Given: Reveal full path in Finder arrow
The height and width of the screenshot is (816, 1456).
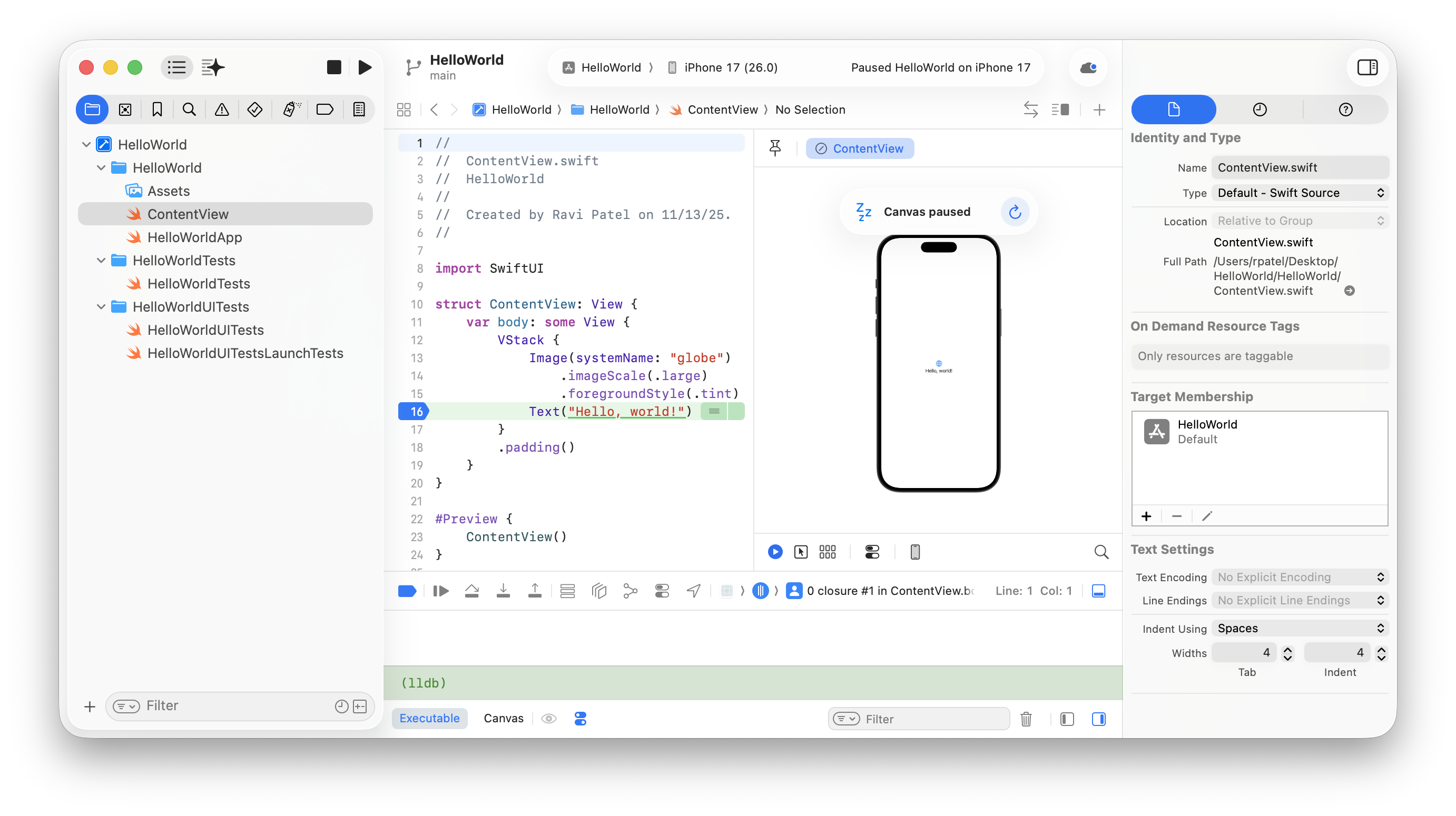Looking at the screenshot, I should click(x=1349, y=291).
